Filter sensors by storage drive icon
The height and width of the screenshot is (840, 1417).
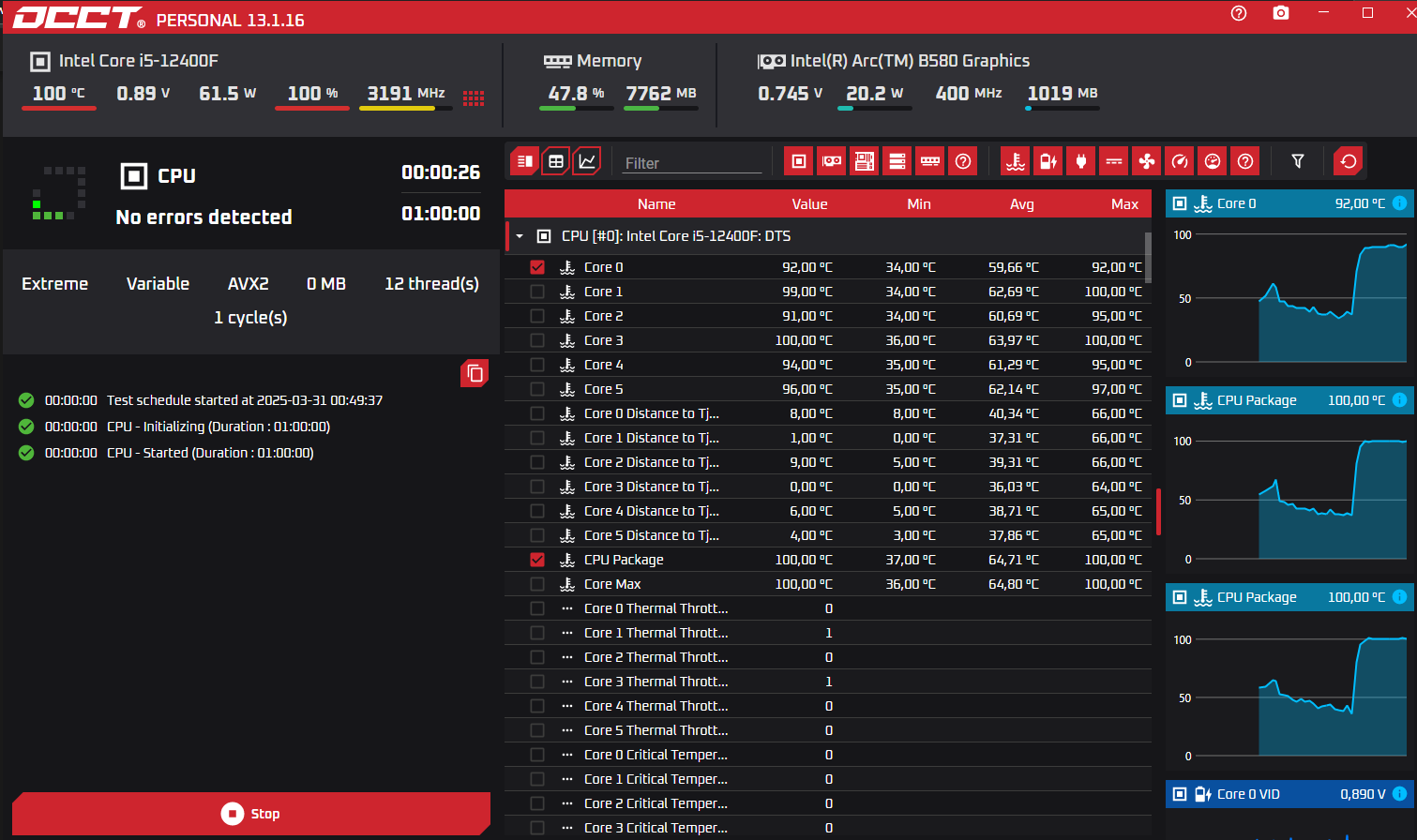pos(897,161)
